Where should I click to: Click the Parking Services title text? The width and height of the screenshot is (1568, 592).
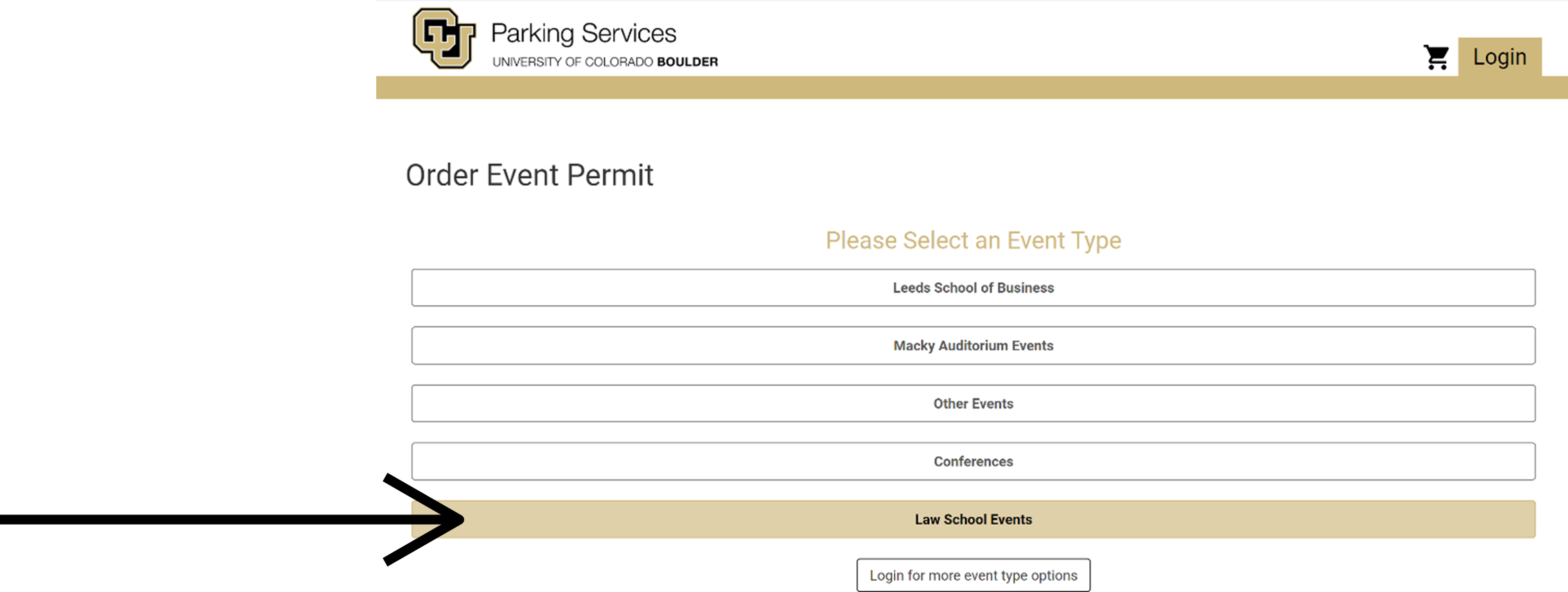[x=583, y=34]
